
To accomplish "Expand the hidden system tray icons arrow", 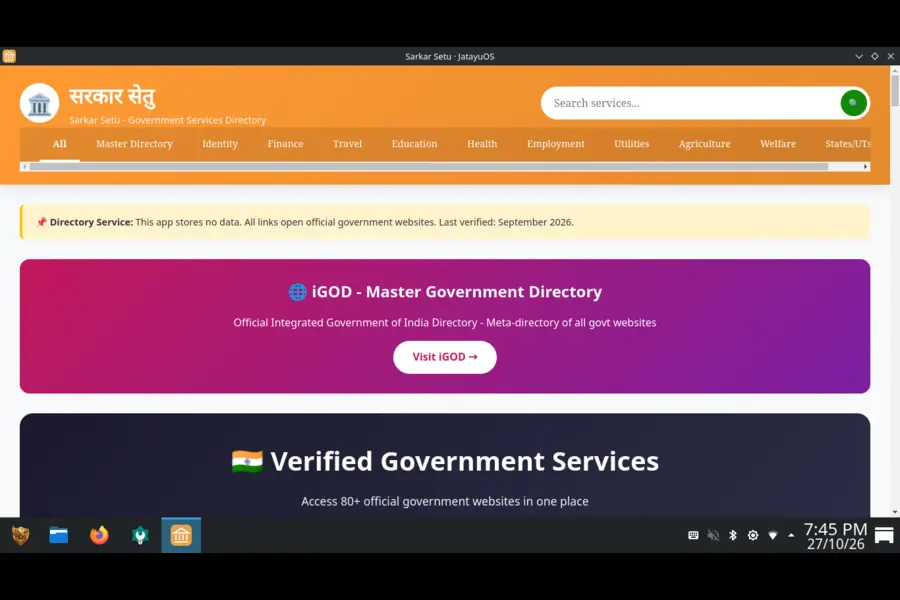I will [792, 536].
